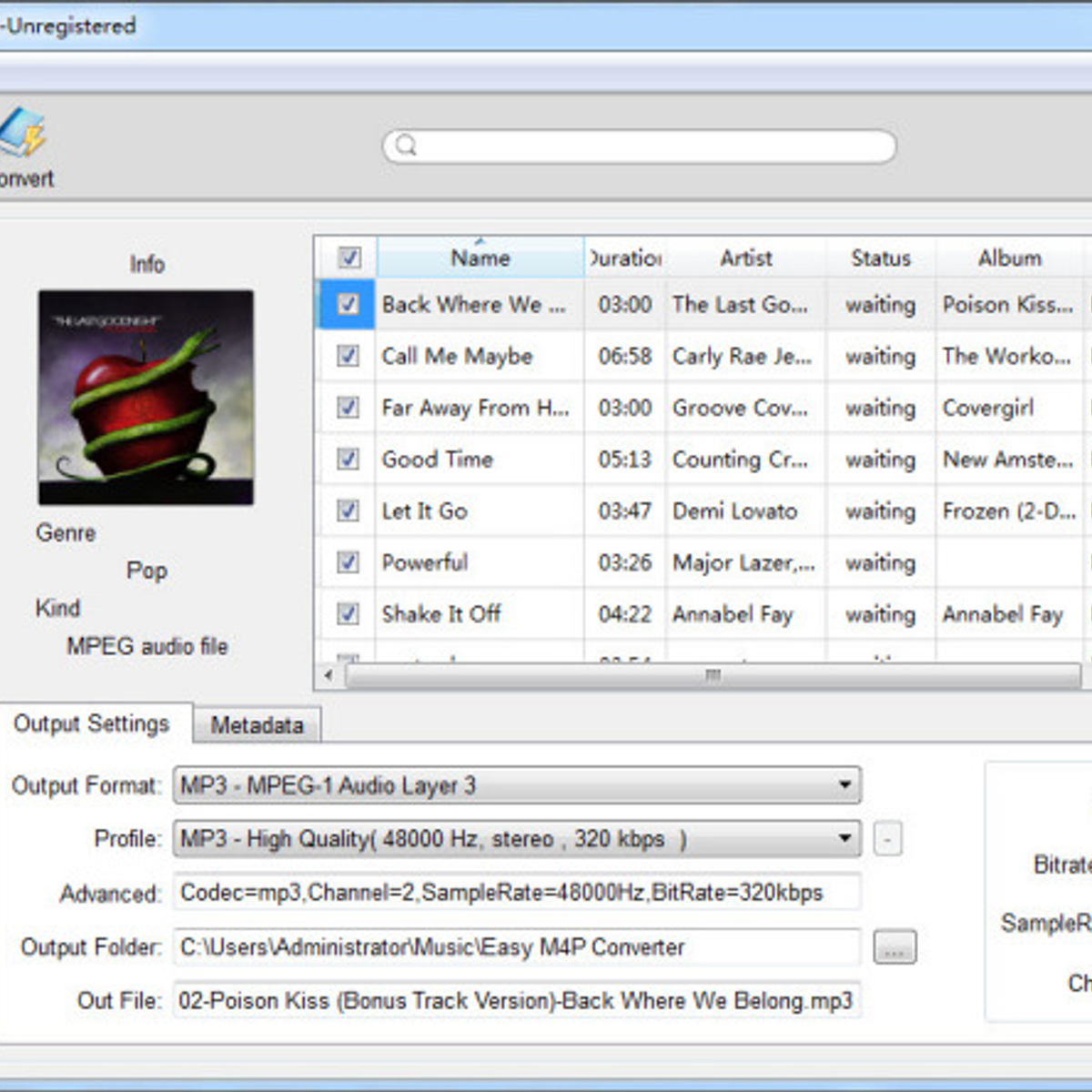Expand the Profile quality dropdown
Image resolution: width=1092 pixels, height=1092 pixels.
coord(846,838)
